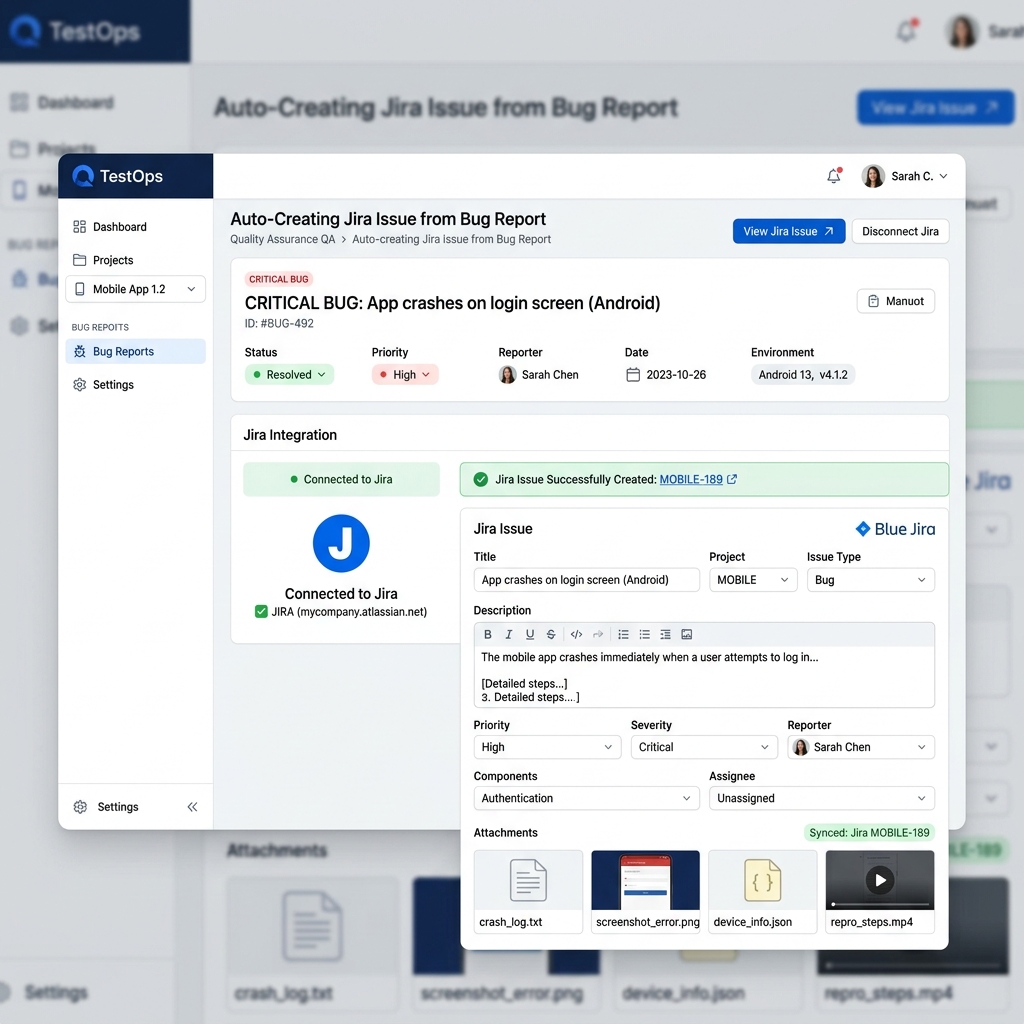
Task: Click the ID: #BUG-492 text
Action: tap(279, 323)
